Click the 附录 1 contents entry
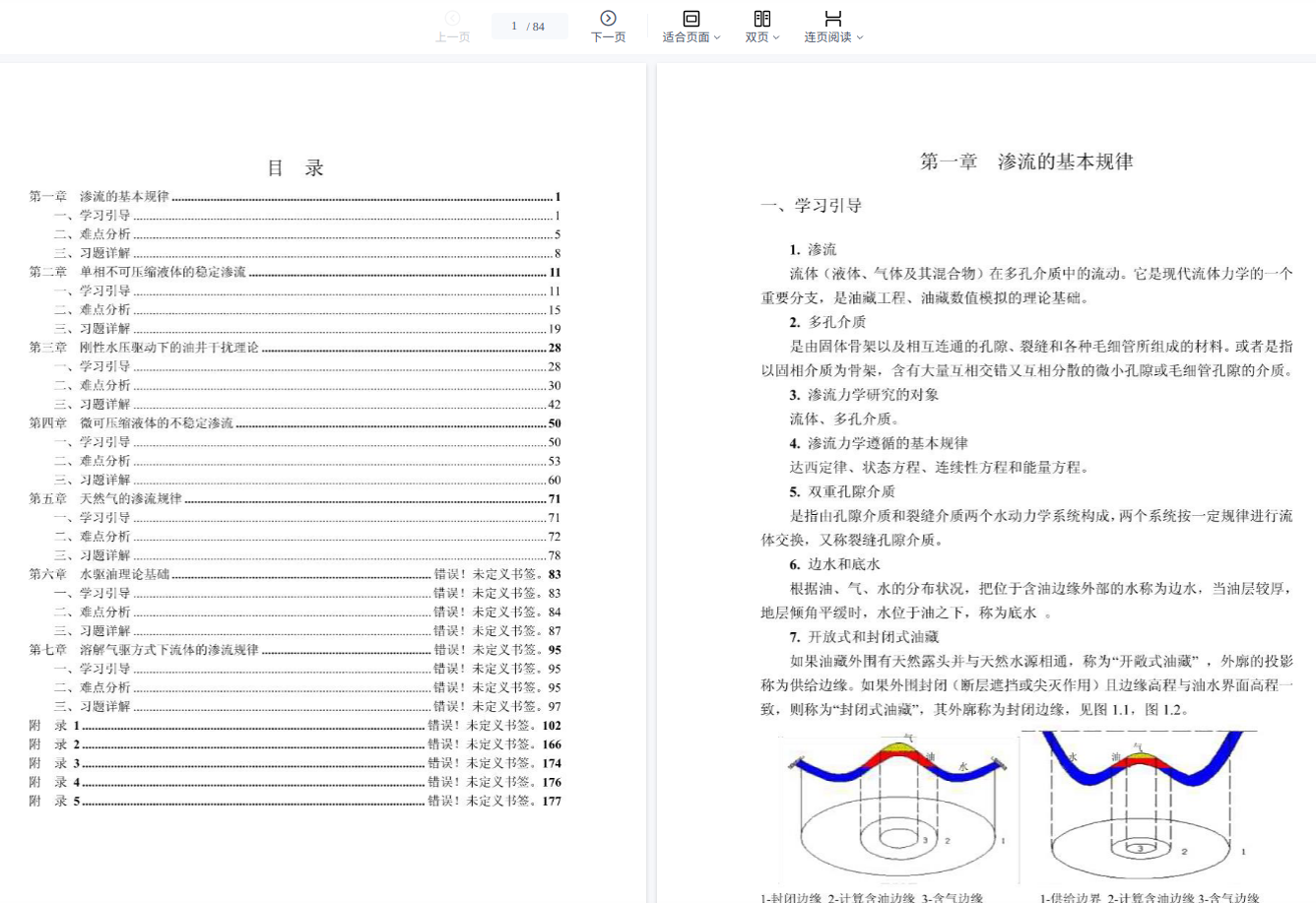 pyautogui.click(x=54, y=726)
